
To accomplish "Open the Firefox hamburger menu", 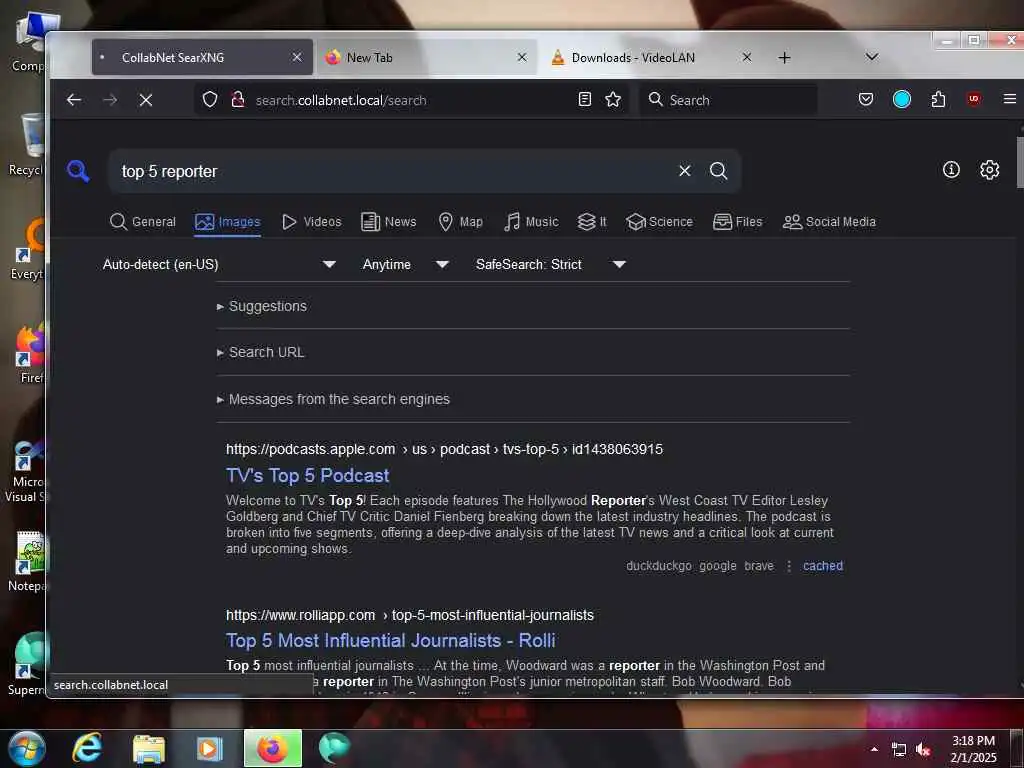I will [x=1009, y=99].
